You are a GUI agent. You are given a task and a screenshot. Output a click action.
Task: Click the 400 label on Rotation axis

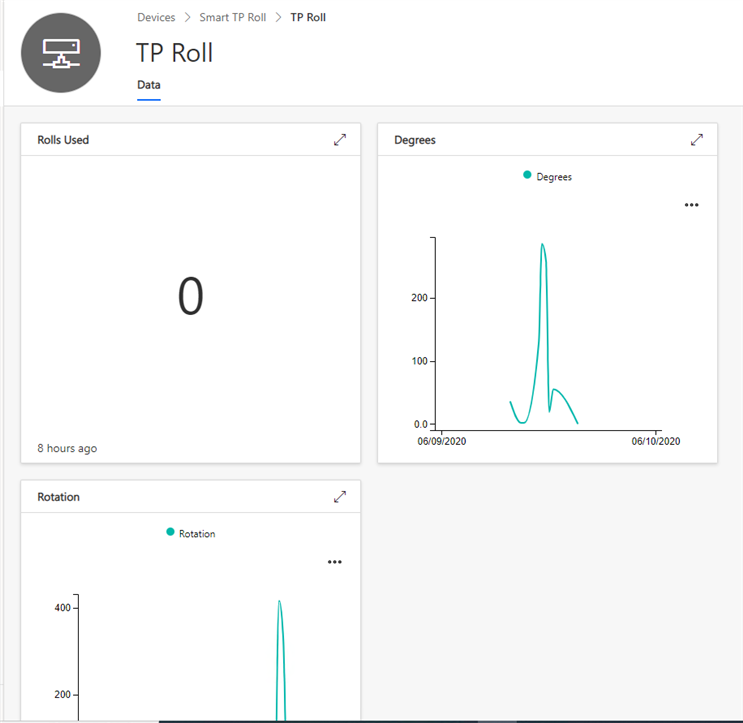[63, 607]
